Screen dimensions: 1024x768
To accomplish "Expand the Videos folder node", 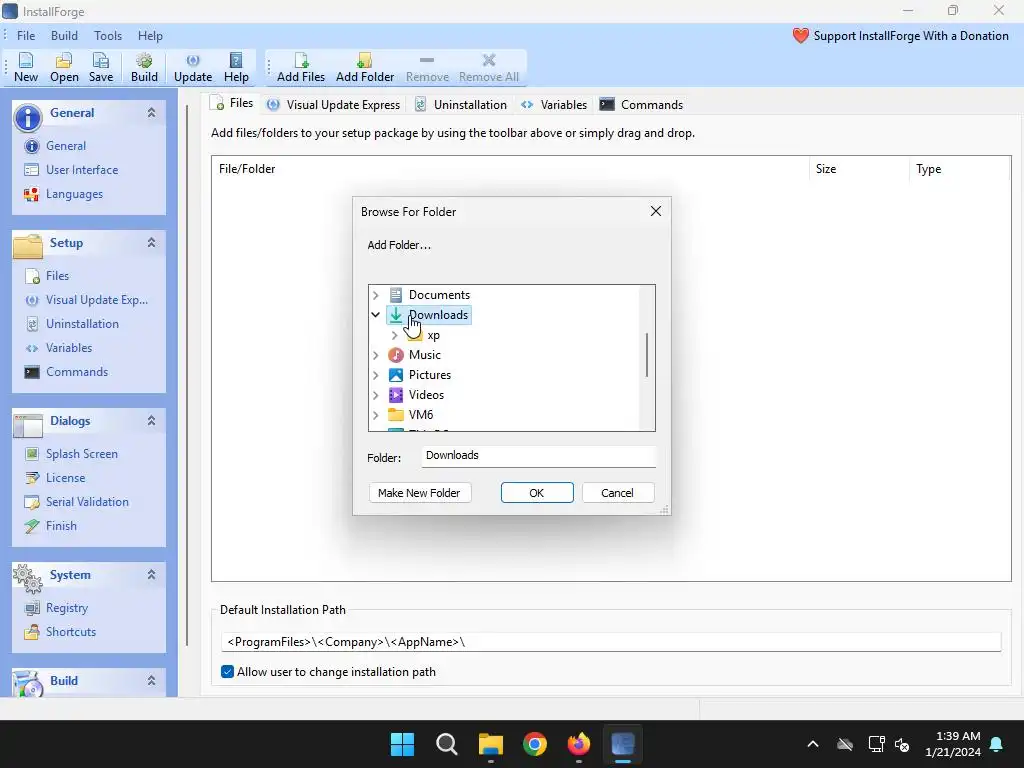I will coord(376,395).
